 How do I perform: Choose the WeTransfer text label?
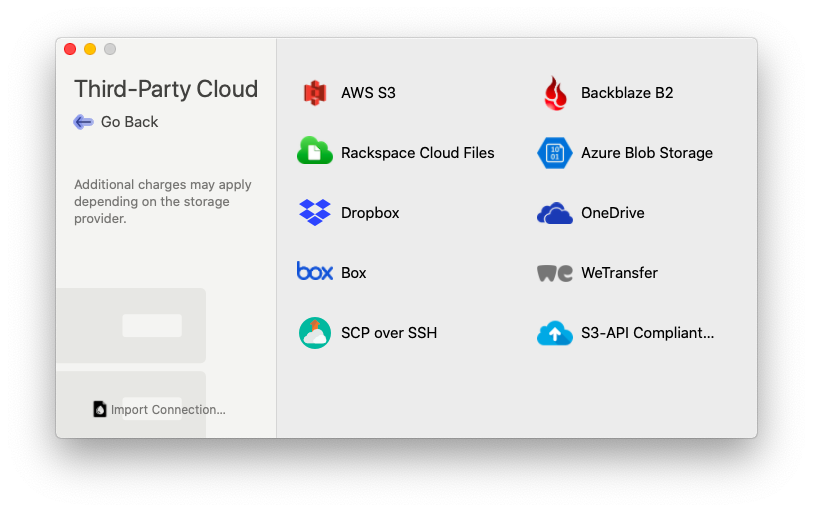[619, 273]
